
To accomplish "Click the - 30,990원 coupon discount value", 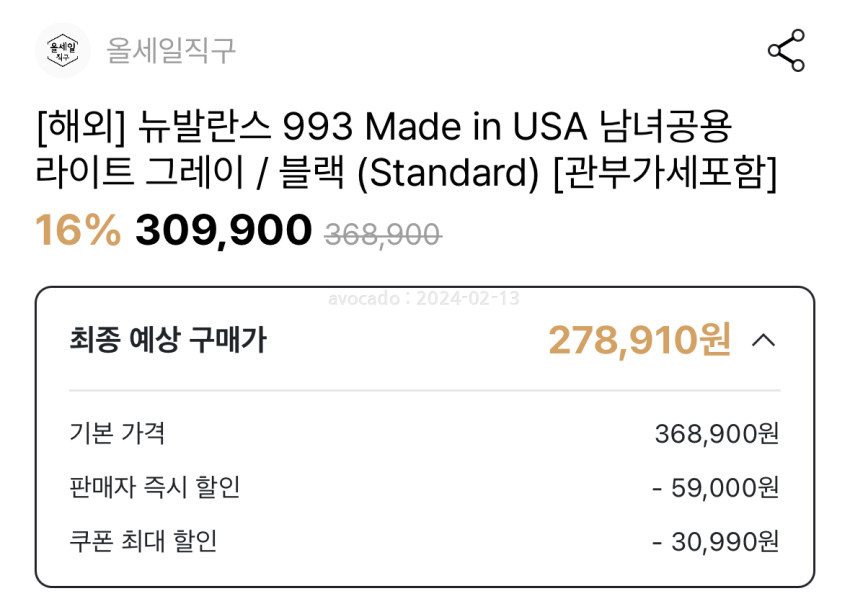I will [715, 542].
